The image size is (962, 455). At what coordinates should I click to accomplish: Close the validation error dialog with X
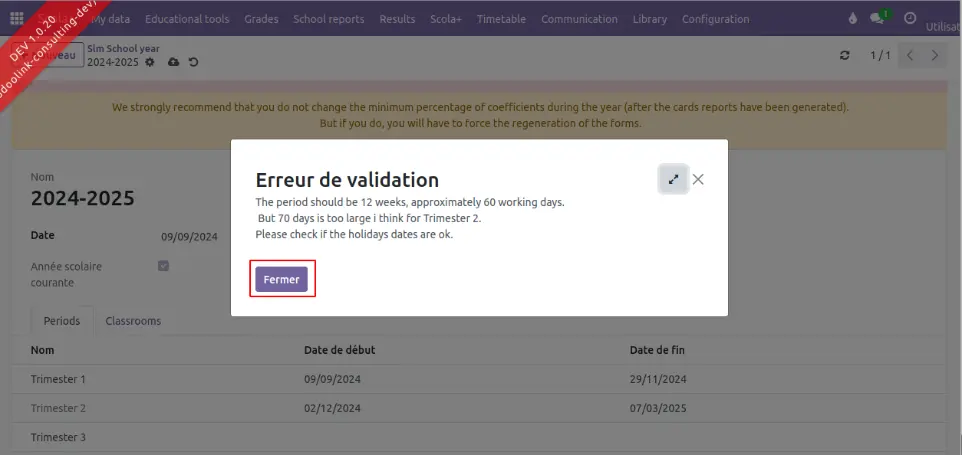click(x=698, y=179)
